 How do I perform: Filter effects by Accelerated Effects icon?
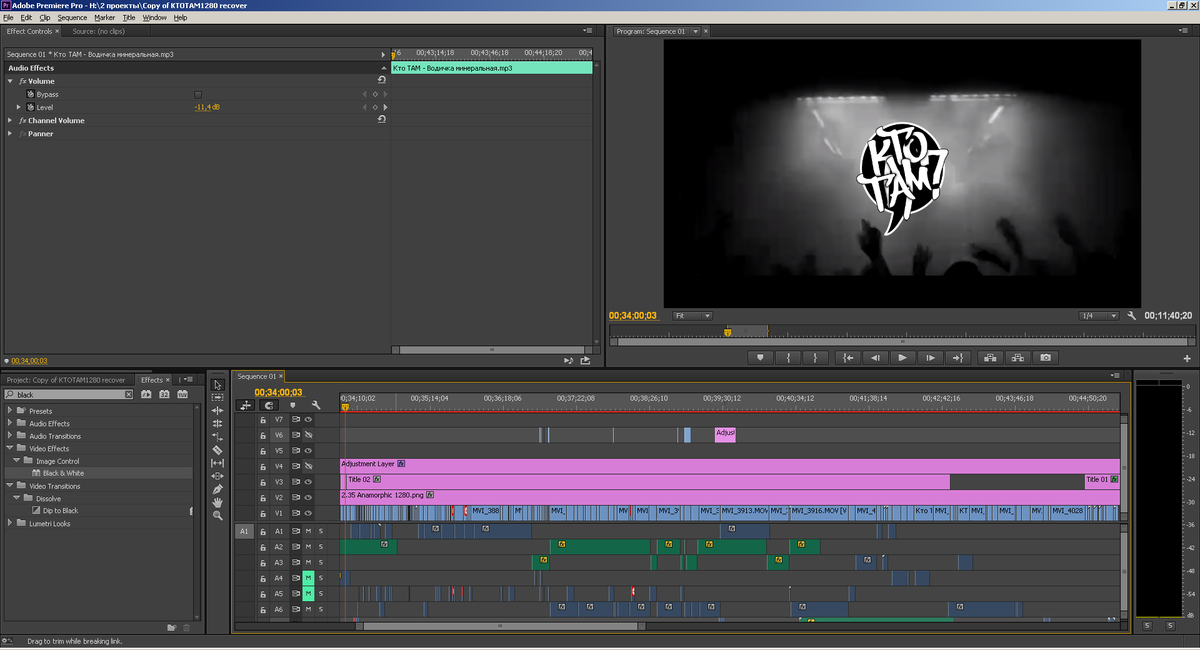pos(147,395)
